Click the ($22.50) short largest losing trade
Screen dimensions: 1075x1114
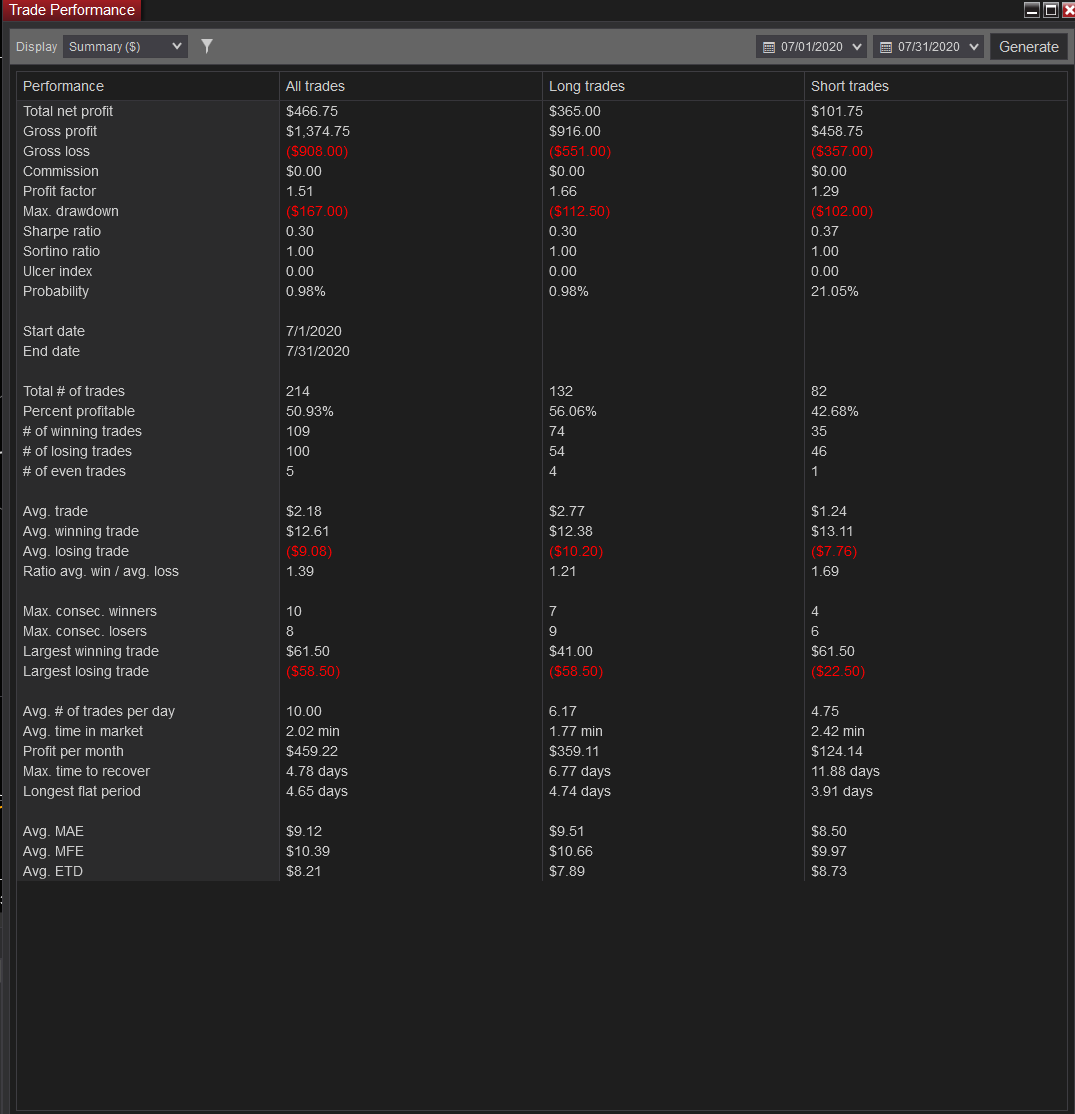click(838, 671)
